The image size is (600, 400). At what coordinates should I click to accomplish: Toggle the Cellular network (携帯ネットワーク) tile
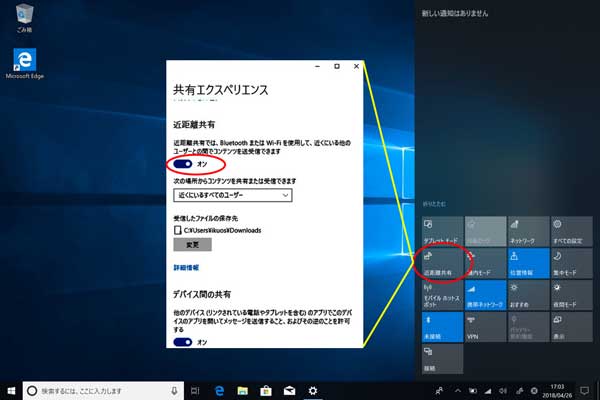coord(485,295)
